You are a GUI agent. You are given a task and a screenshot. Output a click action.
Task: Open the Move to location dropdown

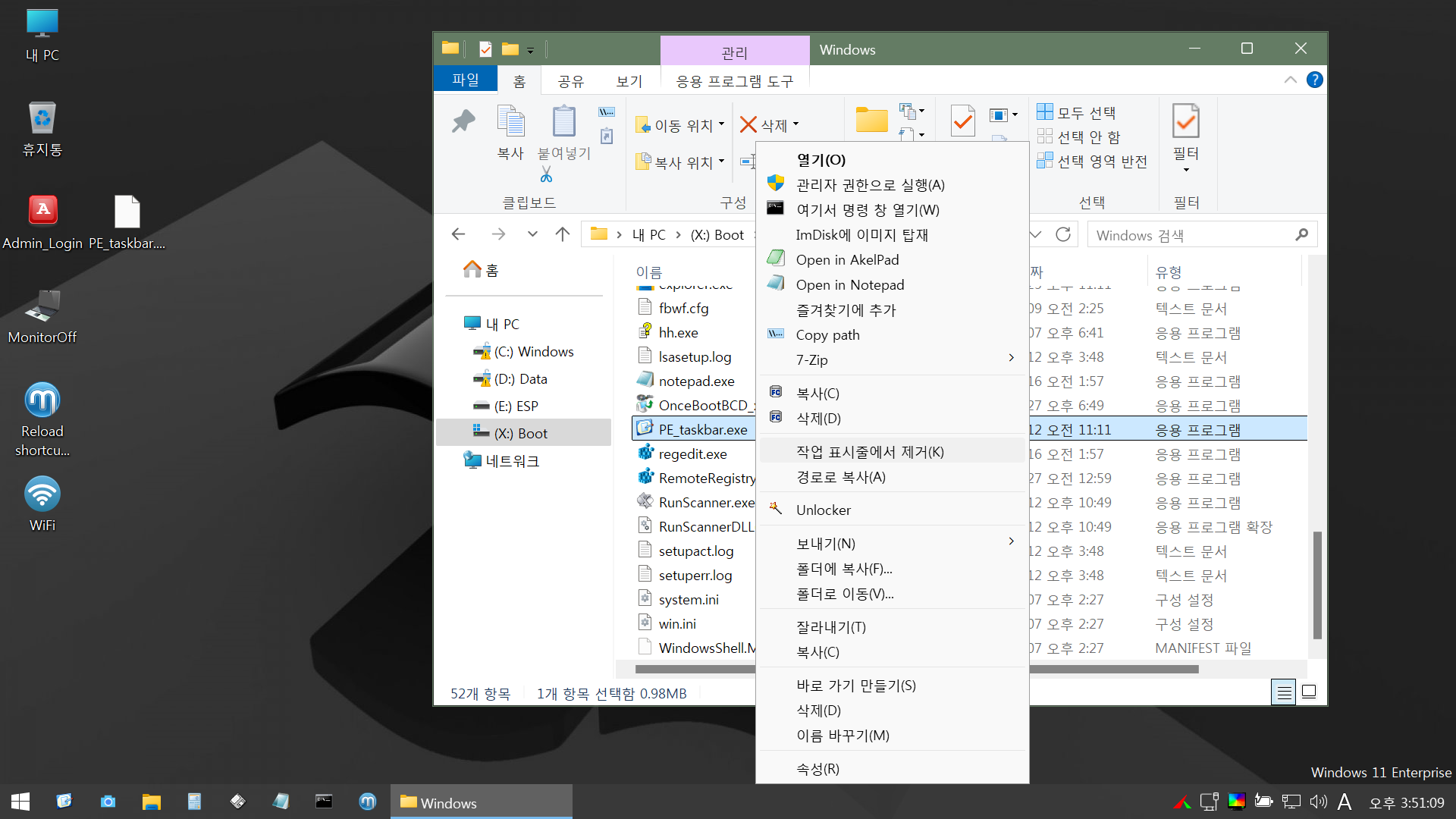679,126
